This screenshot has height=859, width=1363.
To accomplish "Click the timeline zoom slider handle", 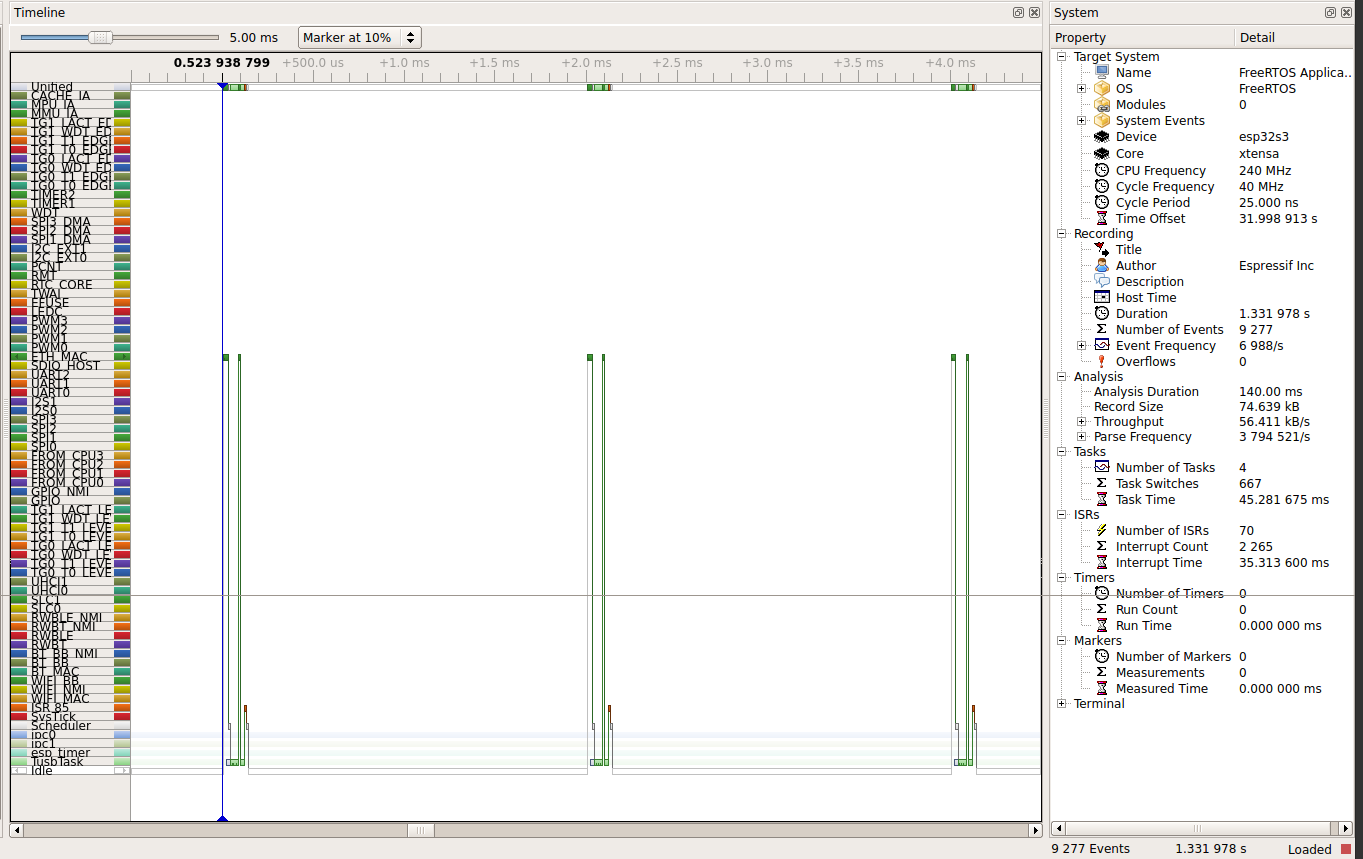I will 100,36.
